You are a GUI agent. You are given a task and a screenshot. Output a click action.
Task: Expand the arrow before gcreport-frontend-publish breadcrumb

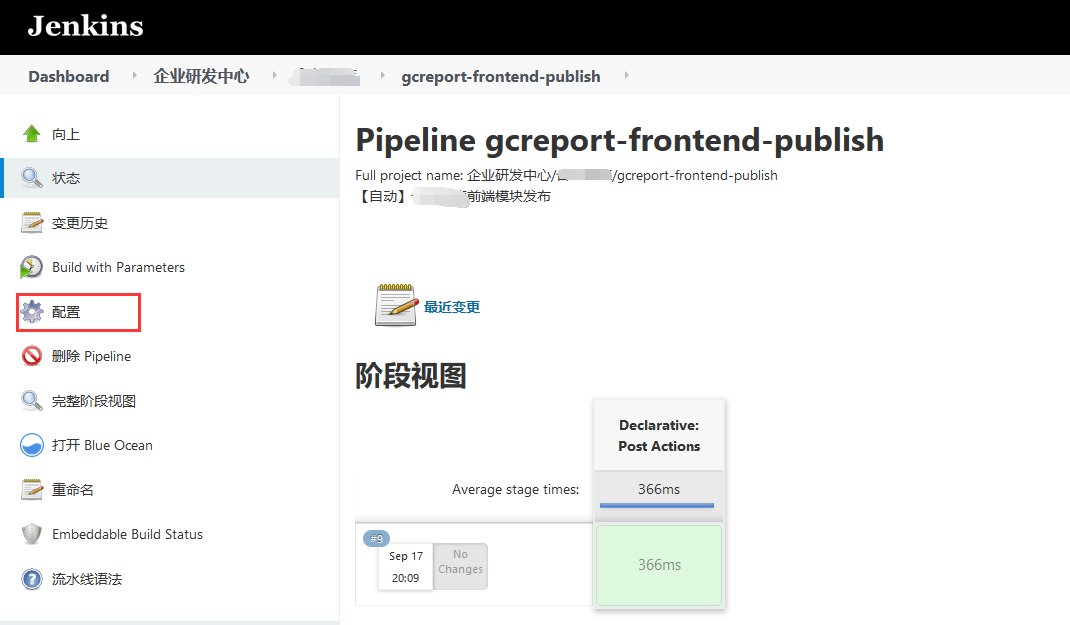click(381, 75)
